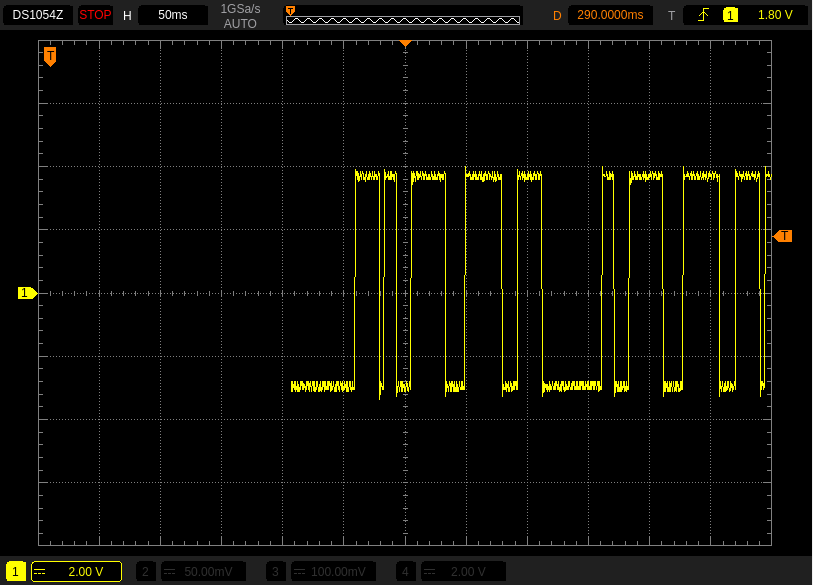
Task: Click the D delay label
Action: click(x=557, y=16)
